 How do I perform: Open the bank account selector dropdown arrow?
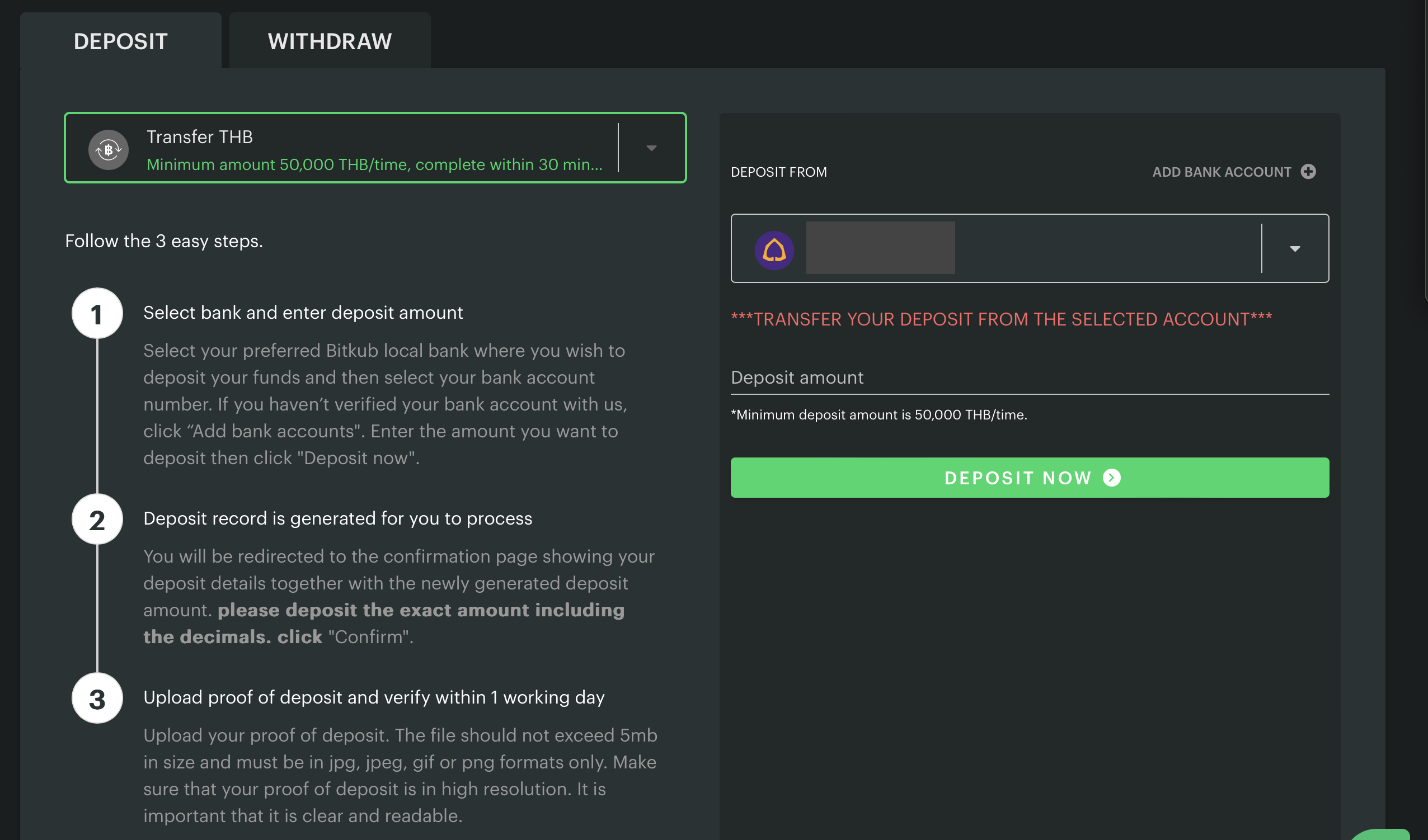tap(1295, 249)
